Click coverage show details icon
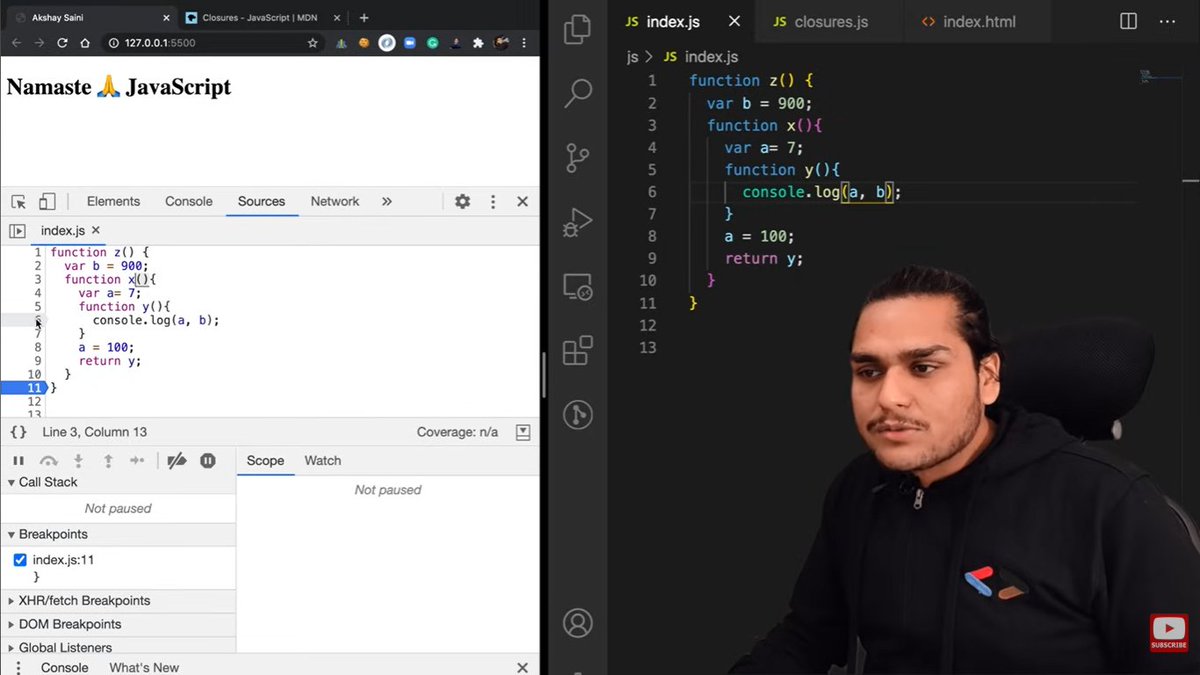The width and height of the screenshot is (1200, 675). 523,432
